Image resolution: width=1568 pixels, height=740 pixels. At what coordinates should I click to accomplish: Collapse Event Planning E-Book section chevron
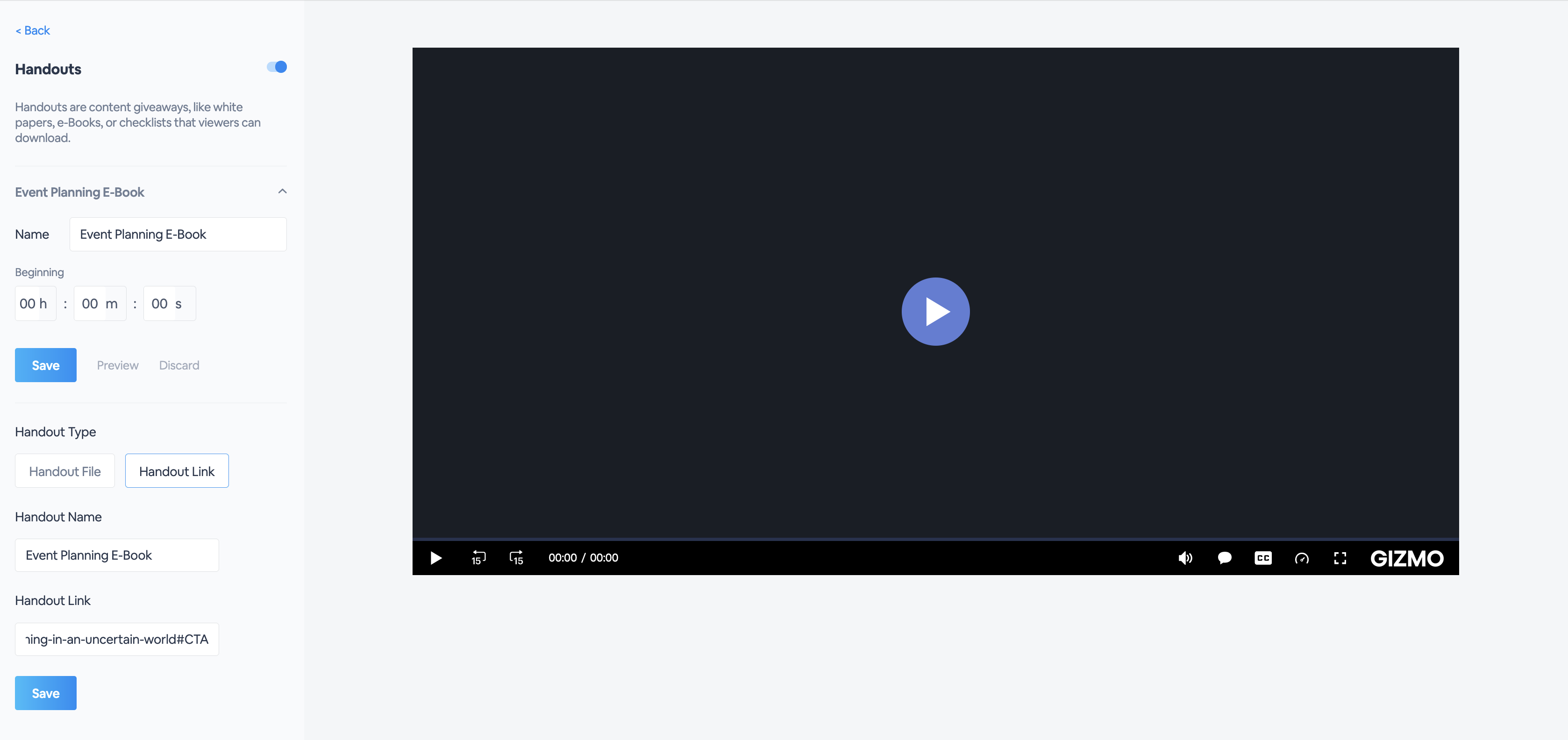pos(282,192)
